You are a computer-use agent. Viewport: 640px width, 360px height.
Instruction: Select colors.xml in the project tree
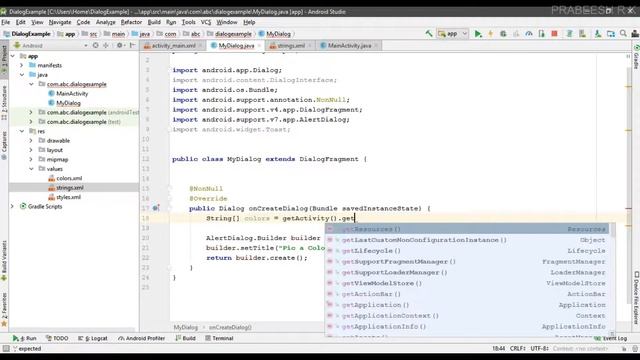69,178
